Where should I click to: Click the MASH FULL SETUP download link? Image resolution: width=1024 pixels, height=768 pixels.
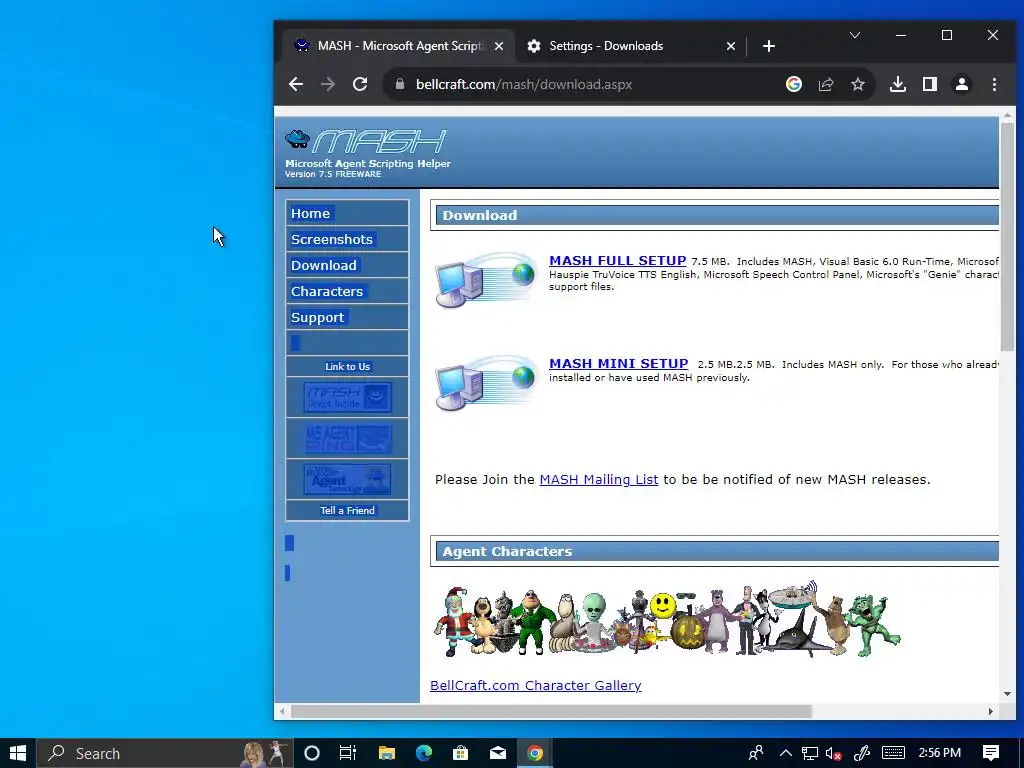(617, 261)
